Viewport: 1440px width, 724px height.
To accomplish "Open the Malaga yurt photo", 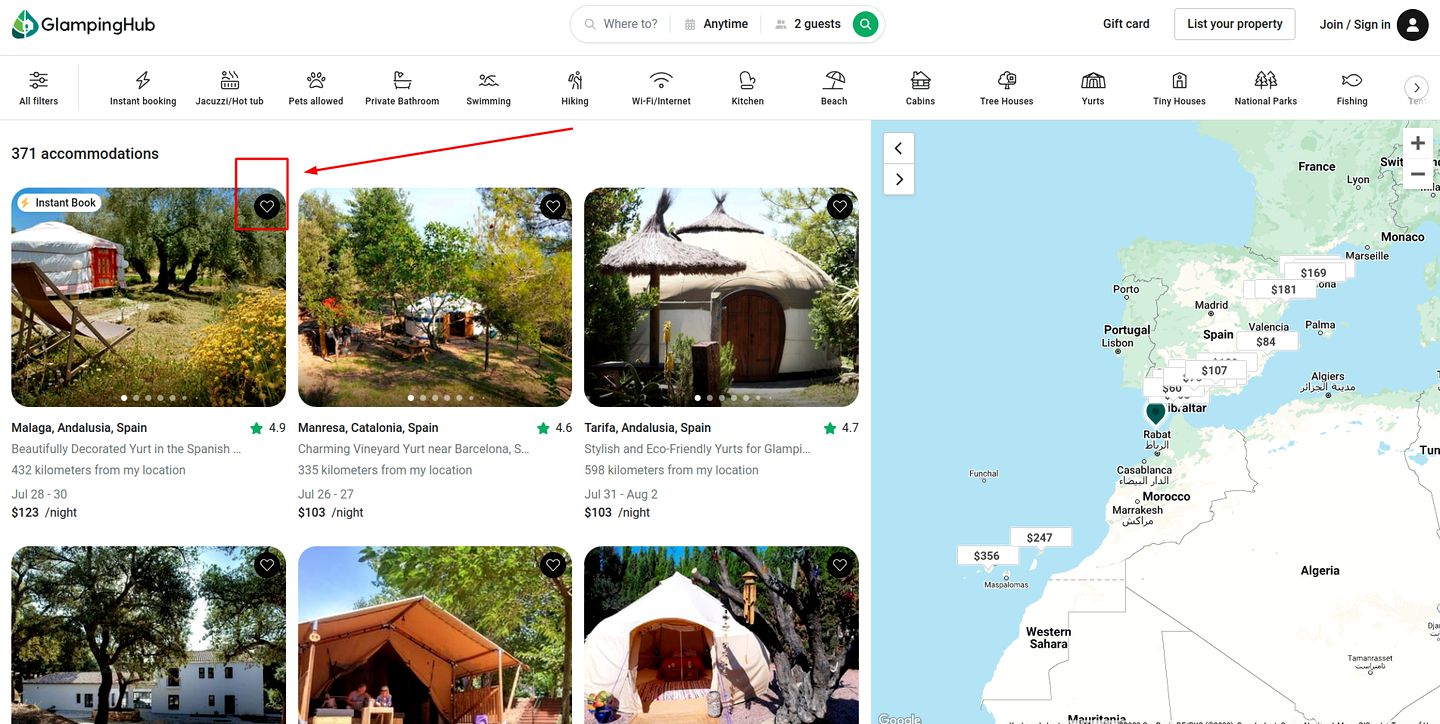I will 148,297.
